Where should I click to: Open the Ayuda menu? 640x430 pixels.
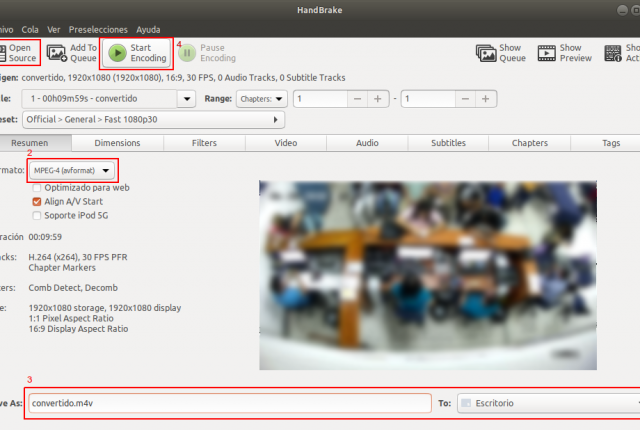(148, 29)
